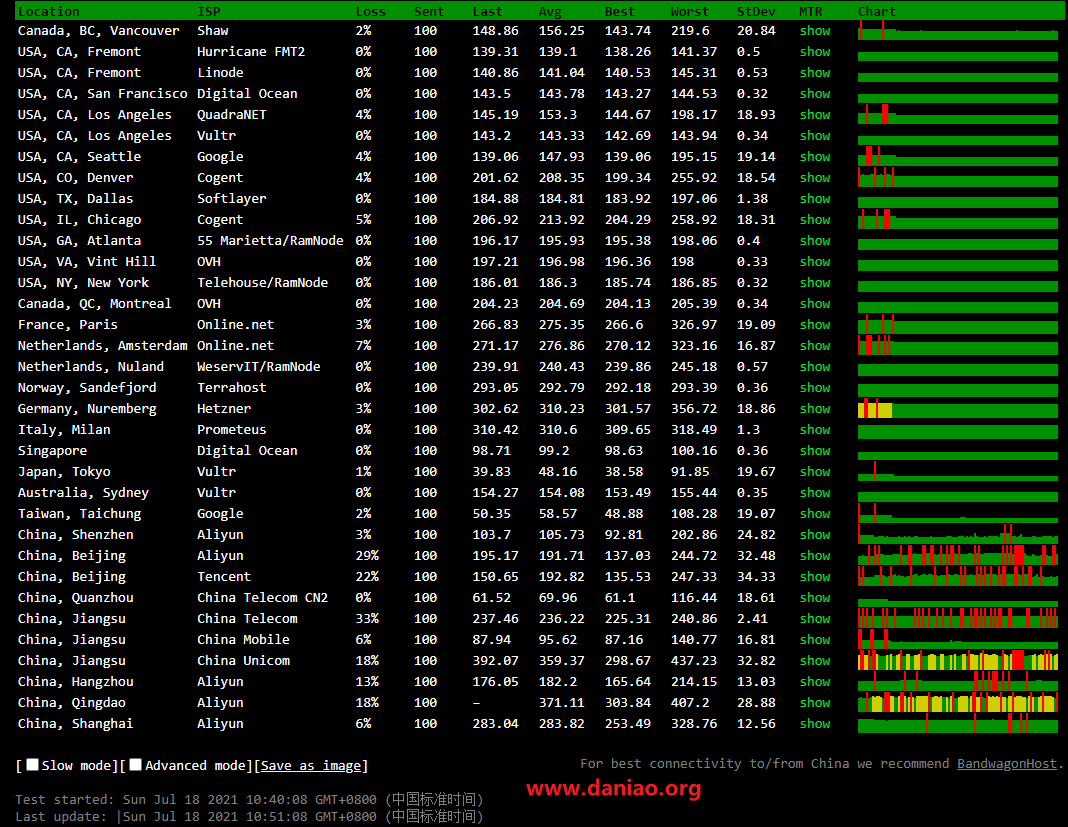The width and height of the screenshot is (1068, 827).
Task: Show MTR for Jiangsu China Telecom row
Action: click(x=815, y=619)
